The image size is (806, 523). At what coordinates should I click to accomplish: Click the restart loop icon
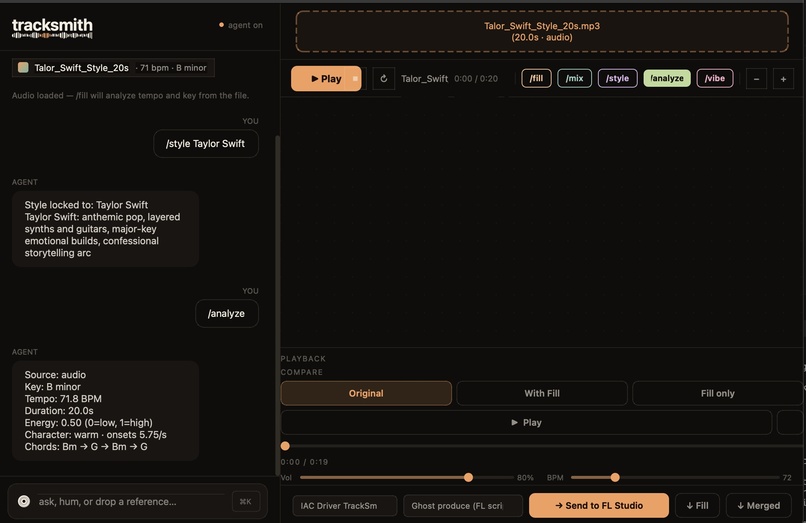pyautogui.click(x=383, y=79)
